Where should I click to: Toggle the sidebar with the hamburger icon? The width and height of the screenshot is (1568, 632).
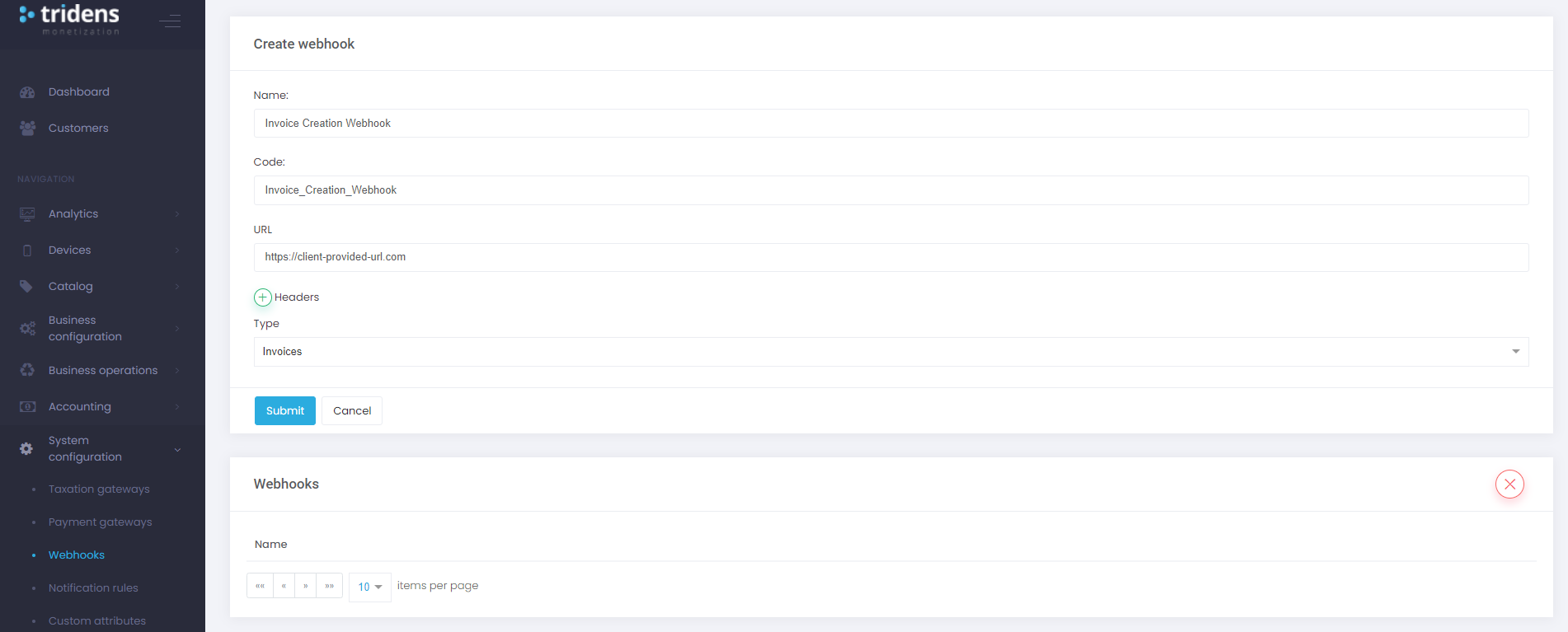point(171,21)
